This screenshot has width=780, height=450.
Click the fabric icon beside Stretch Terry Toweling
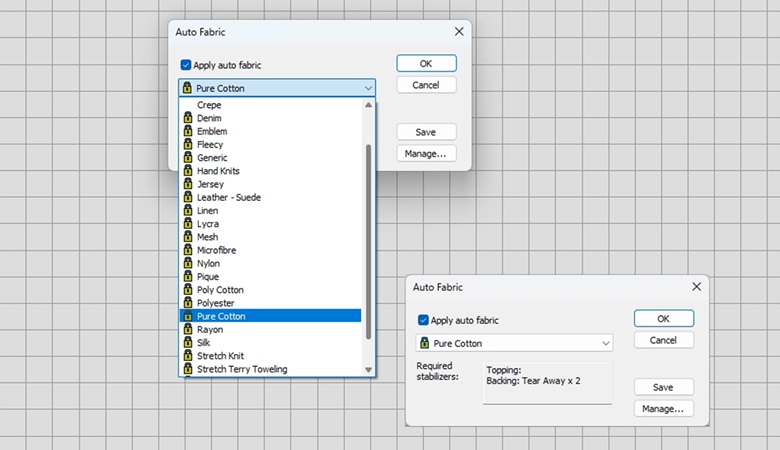point(187,369)
